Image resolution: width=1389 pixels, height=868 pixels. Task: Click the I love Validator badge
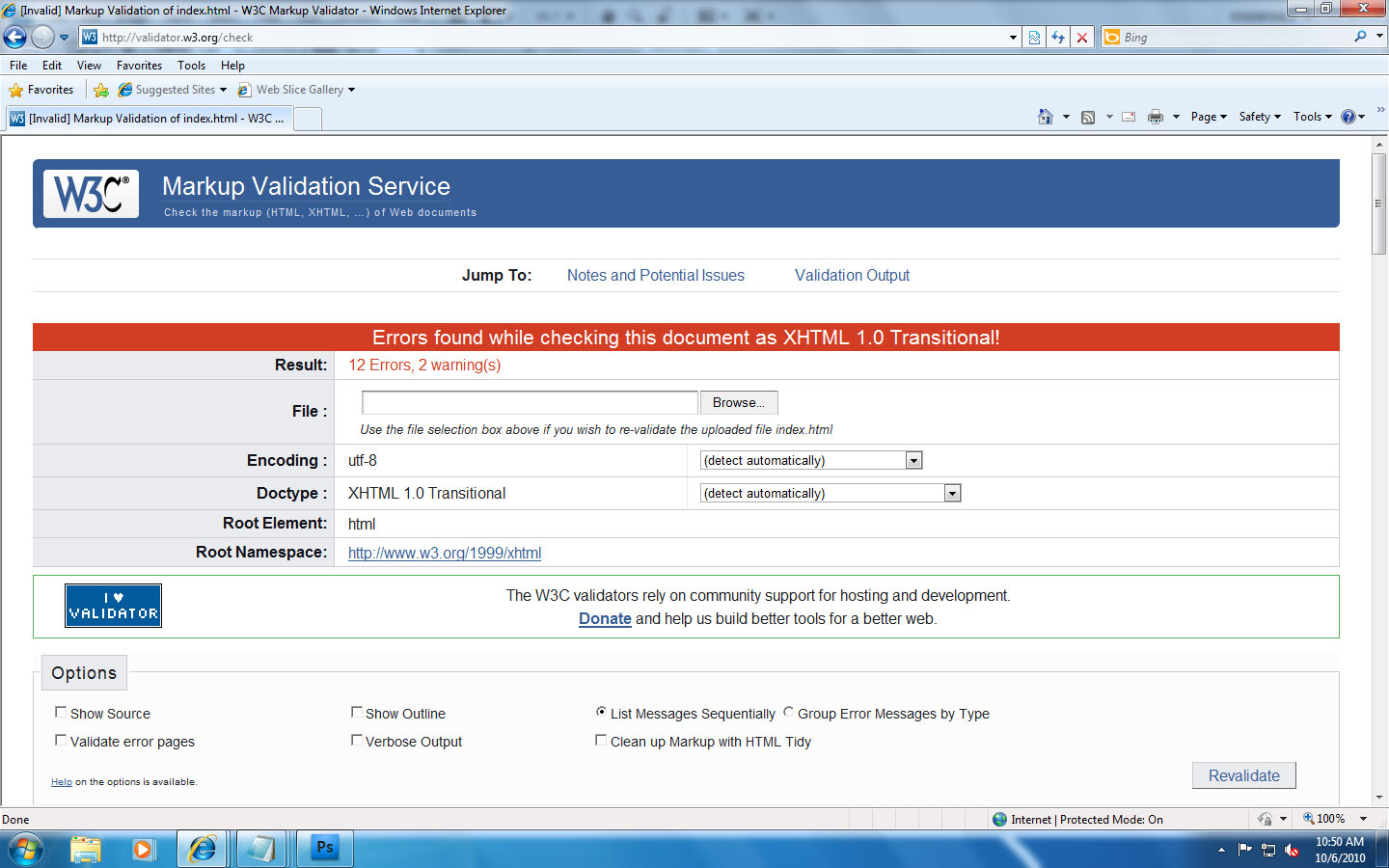(x=113, y=606)
